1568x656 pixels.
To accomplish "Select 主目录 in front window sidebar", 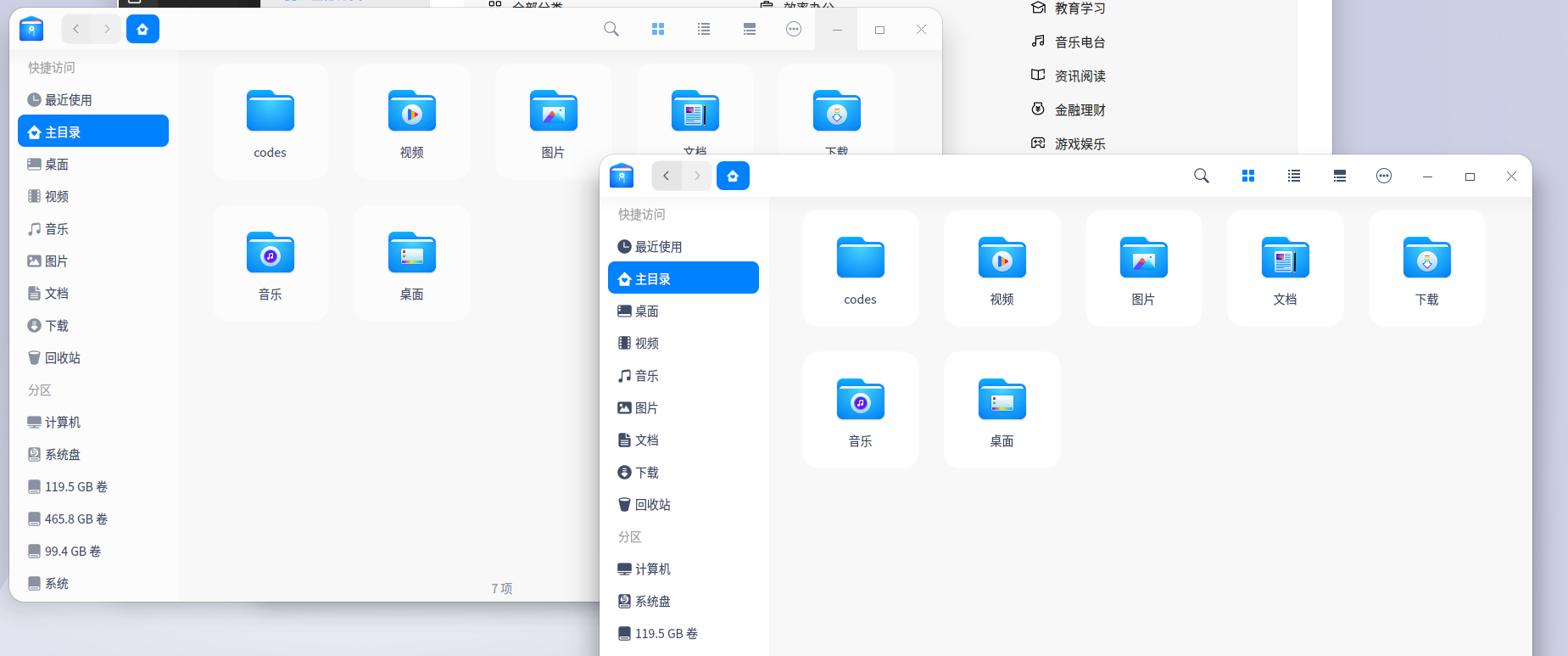I will 684,278.
